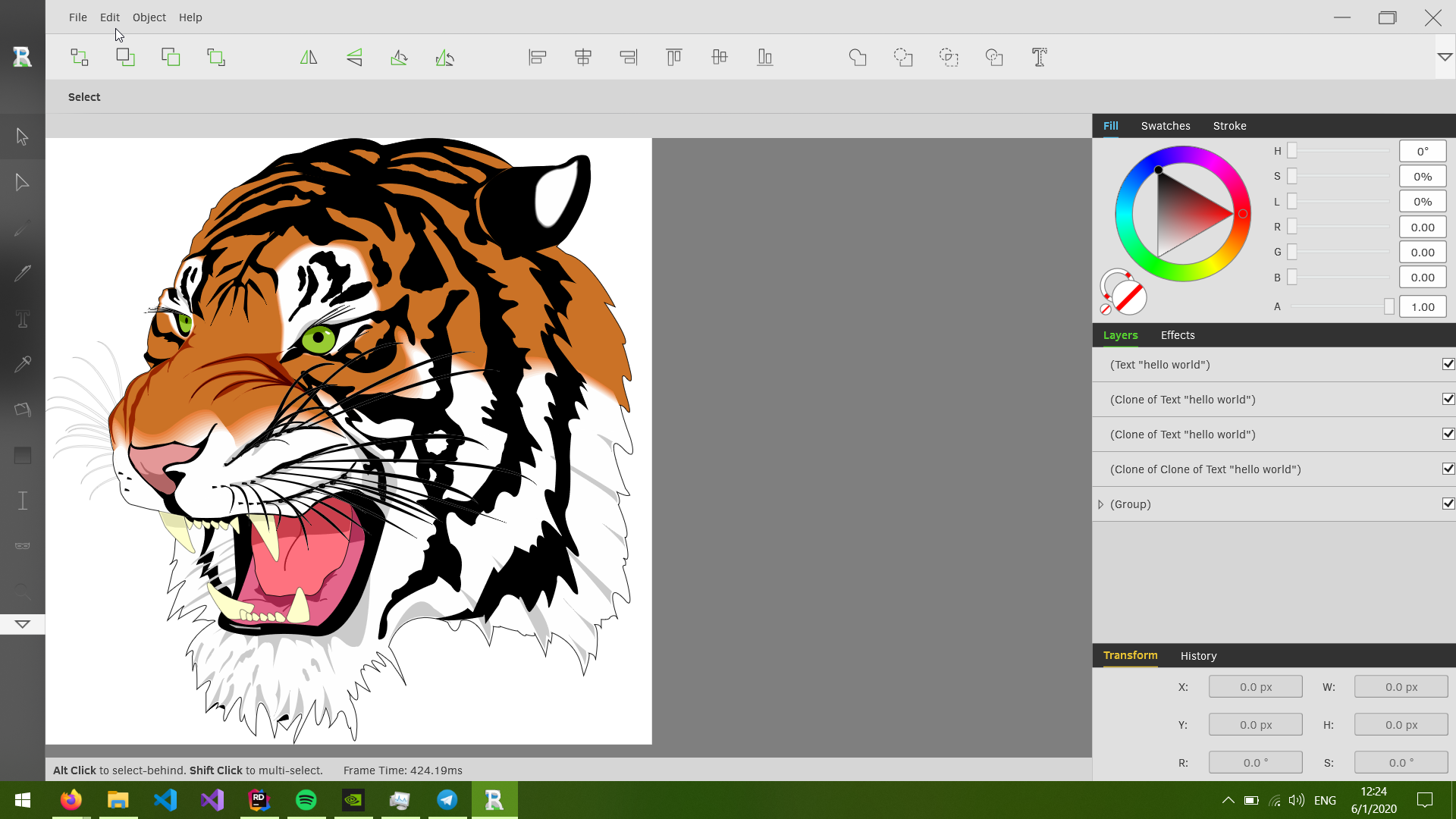
Task: Toggle visibility of Text "hello world" layer
Action: tap(1448, 365)
